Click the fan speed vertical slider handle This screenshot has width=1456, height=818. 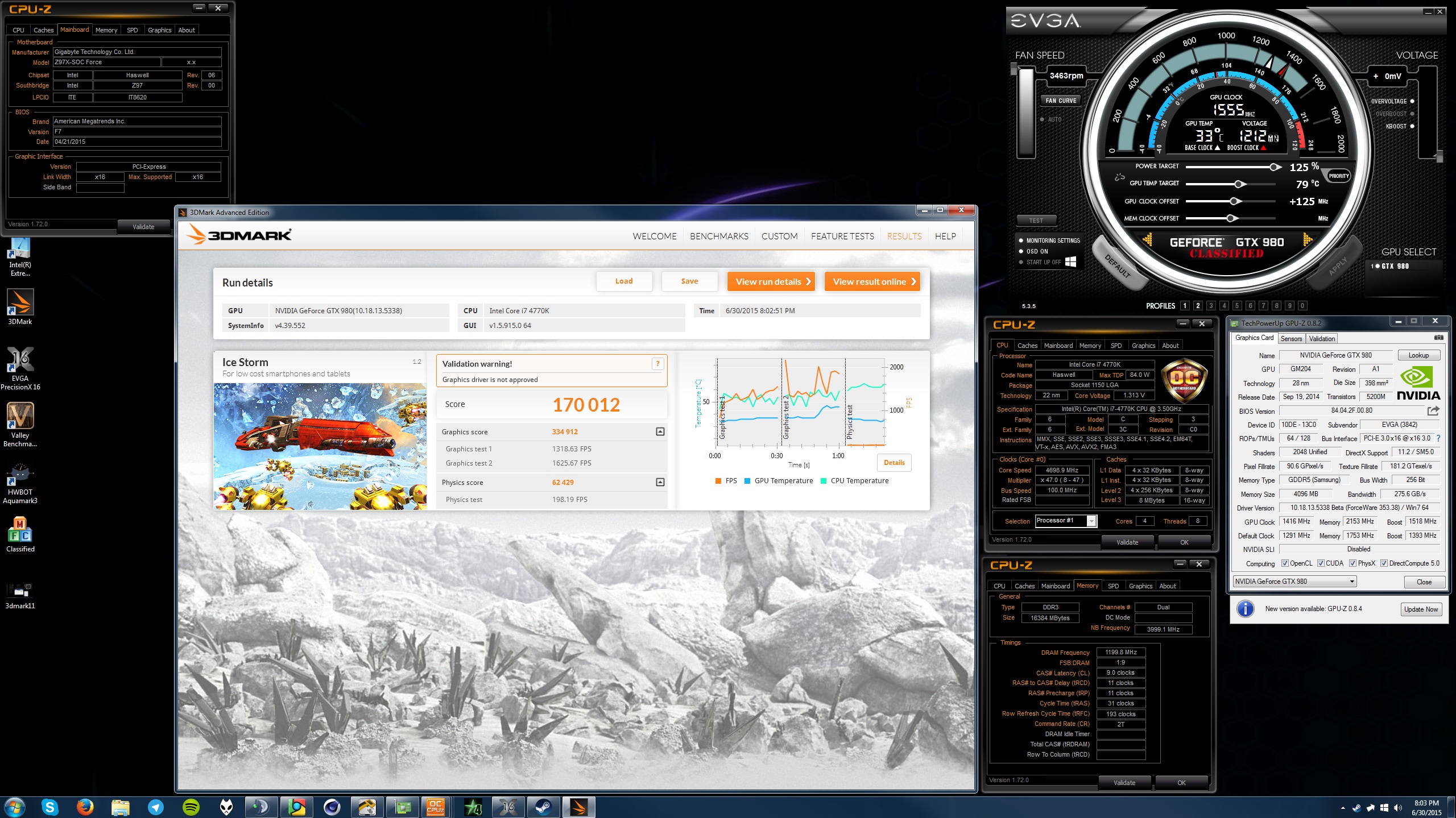point(1014,69)
